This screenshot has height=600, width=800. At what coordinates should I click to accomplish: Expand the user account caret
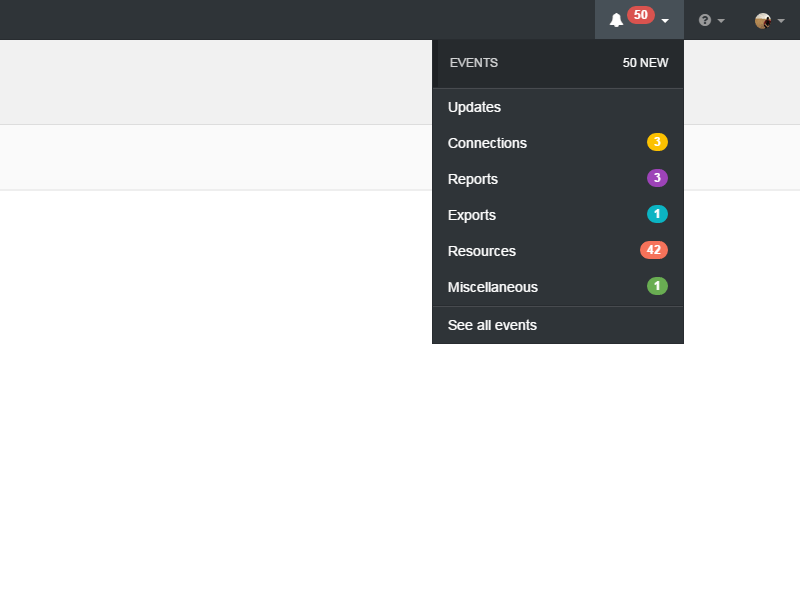pos(781,21)
